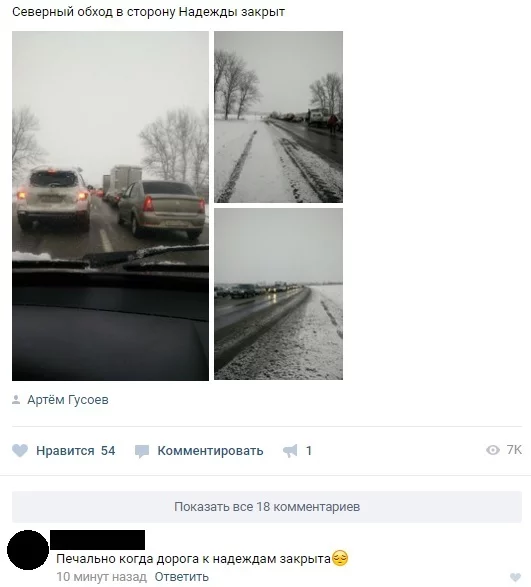Click the sad emoji in the comment
Screen dimensions: 531x587
(x=340, y=558)
